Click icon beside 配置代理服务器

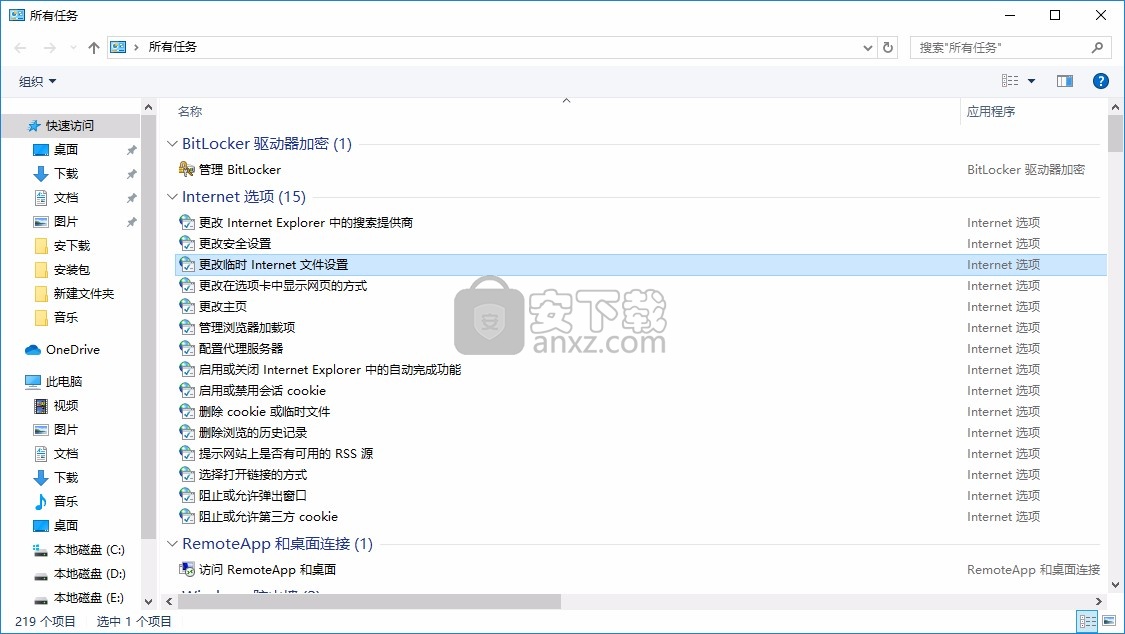[187, 349]
